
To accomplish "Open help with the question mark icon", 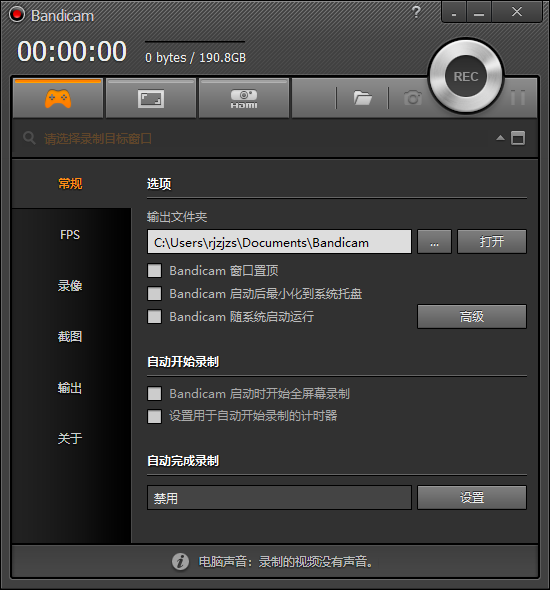I will (x=416, y=12).
